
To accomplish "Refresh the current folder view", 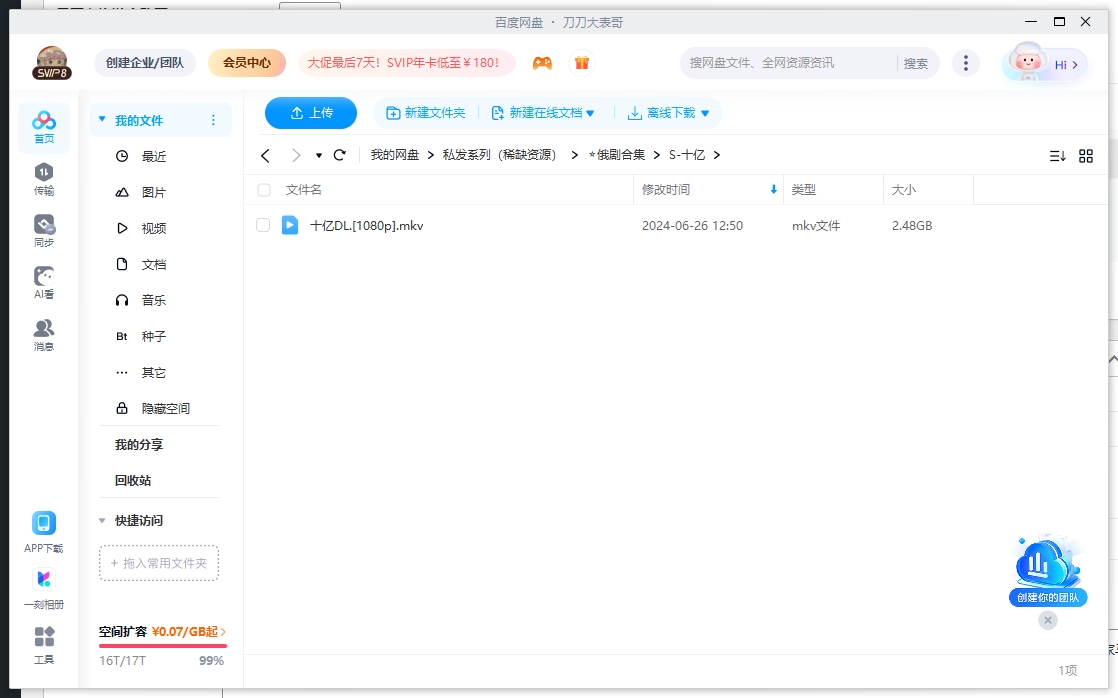I will (x=339, y=155).
